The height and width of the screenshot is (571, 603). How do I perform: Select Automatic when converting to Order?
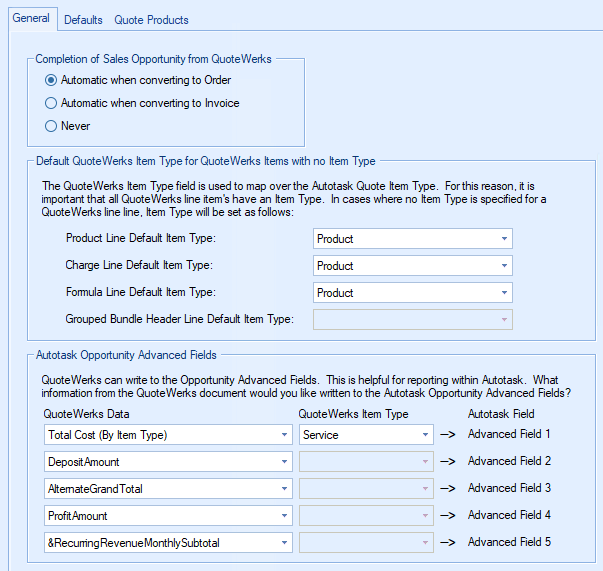click(52, 80)
